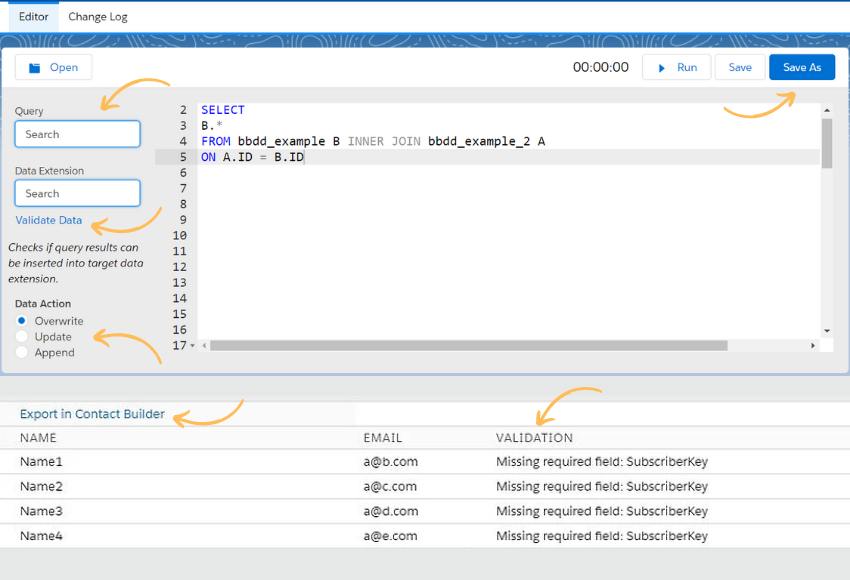Click the horizontal scrollbar right arrow
The width and height of the screenshot is (850, 580).
[x=813, y=345]
